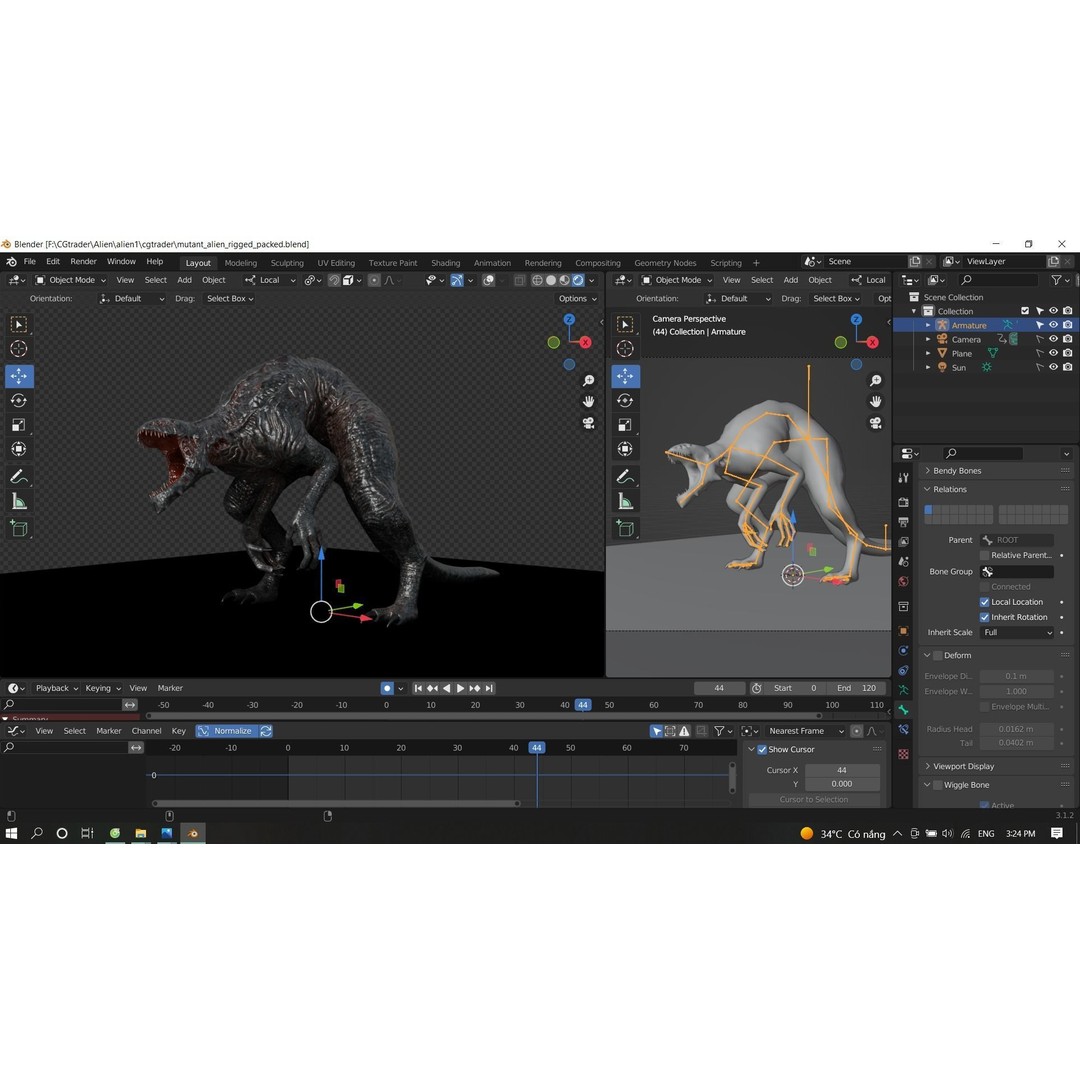
Task: Click the outliner search field
Action: (x=997, y=280)
